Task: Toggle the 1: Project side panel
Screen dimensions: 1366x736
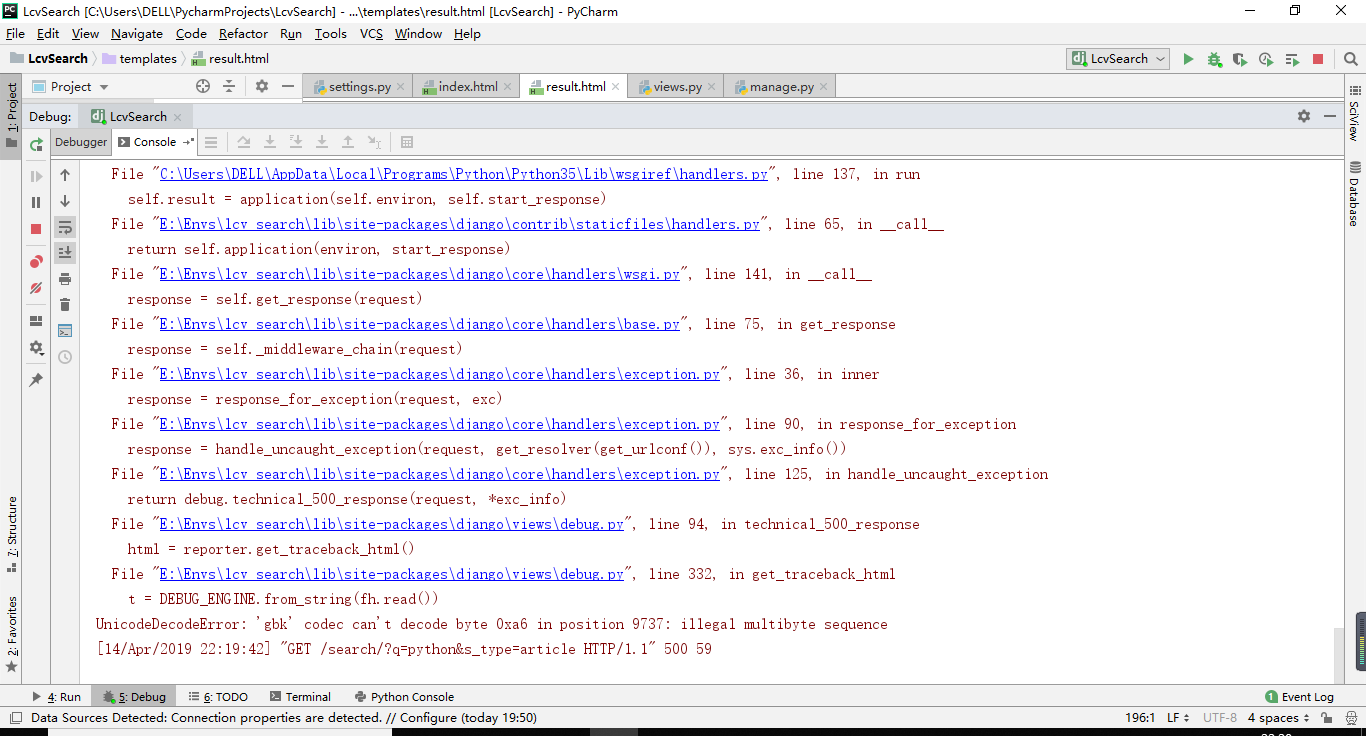Action: coord(12,115)
